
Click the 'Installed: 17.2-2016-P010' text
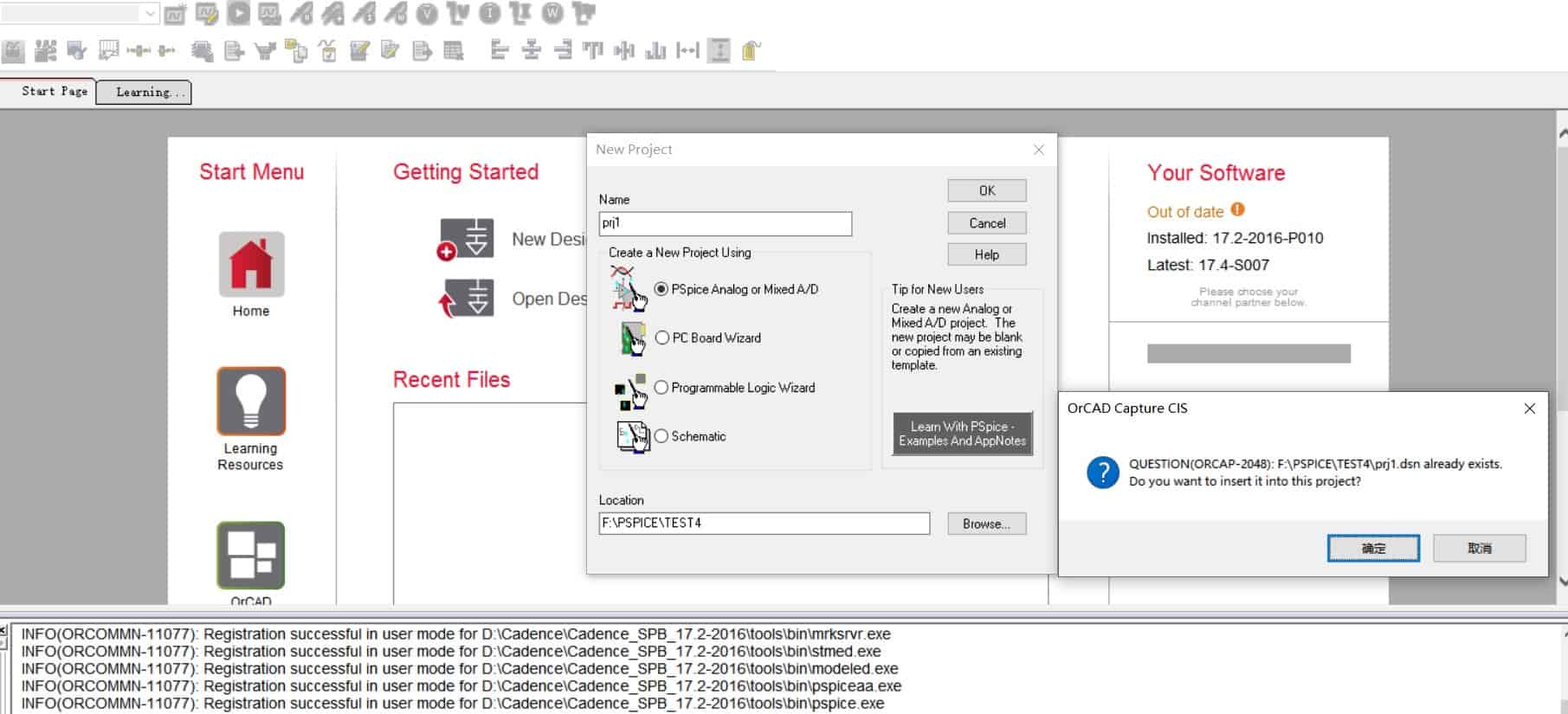pyautogui.click(x=1235, y=238)
